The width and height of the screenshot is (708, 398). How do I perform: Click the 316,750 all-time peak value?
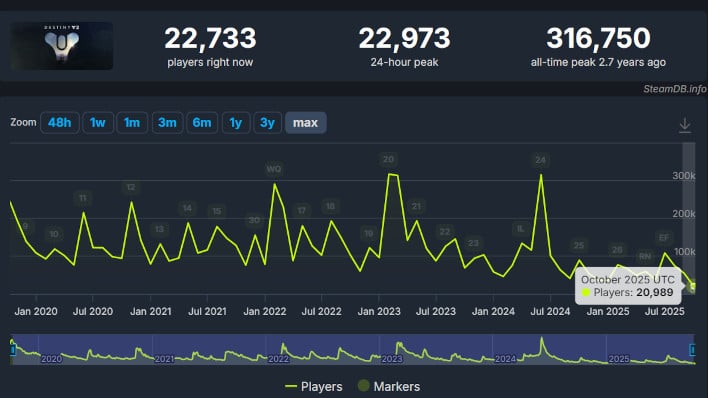(598, 38)
